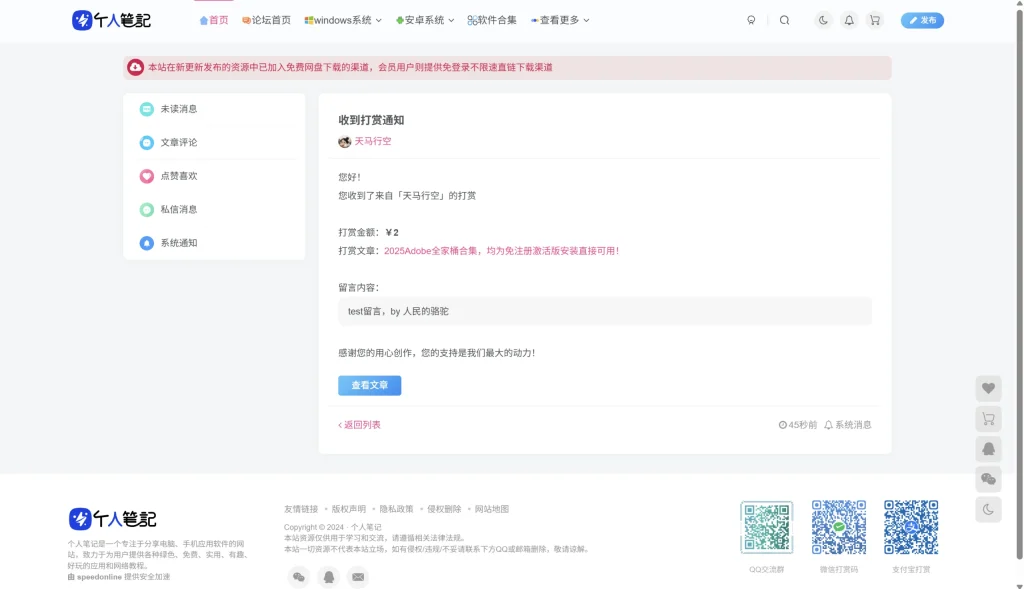The width and height of the screenshot is (1024, 589).
Task: Click the shopping cart icon in the header
Action: pos(875,19)
